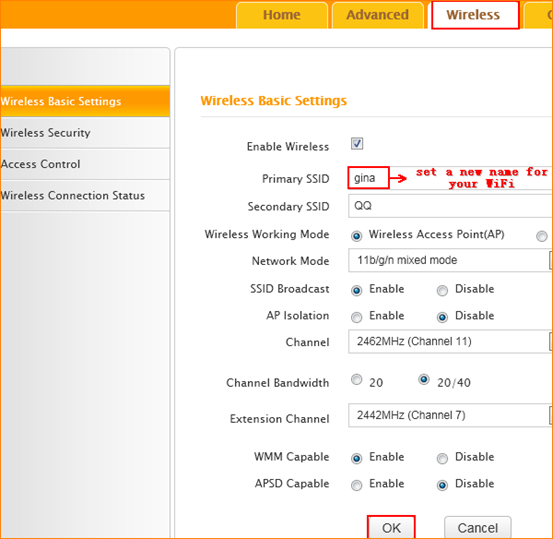Disable WMM Capable radio option

[442, 458]
